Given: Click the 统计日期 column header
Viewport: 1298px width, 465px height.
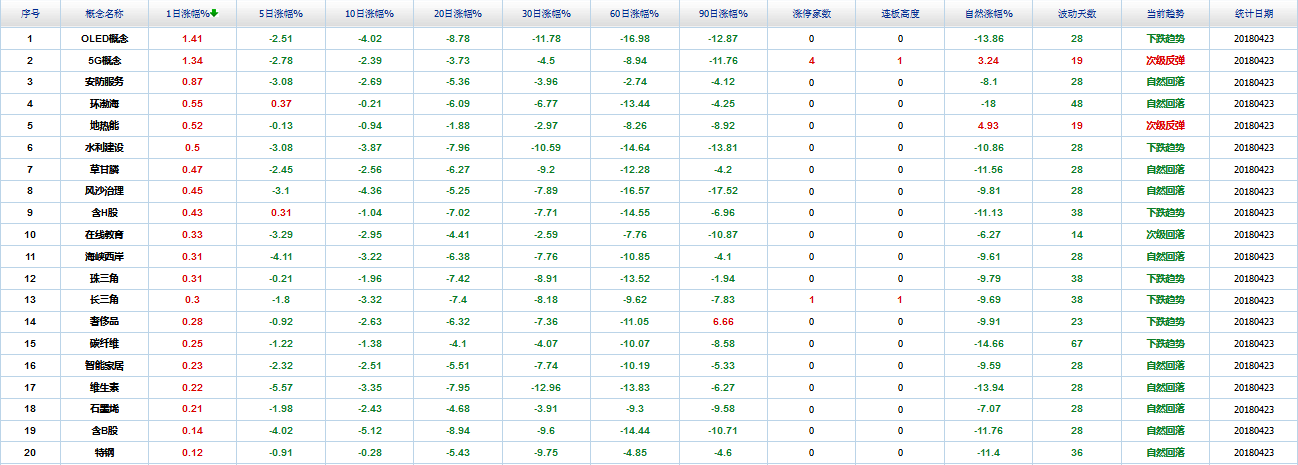Looking at the screenshot, I should pyautogui.click(x=1254, y=14).
